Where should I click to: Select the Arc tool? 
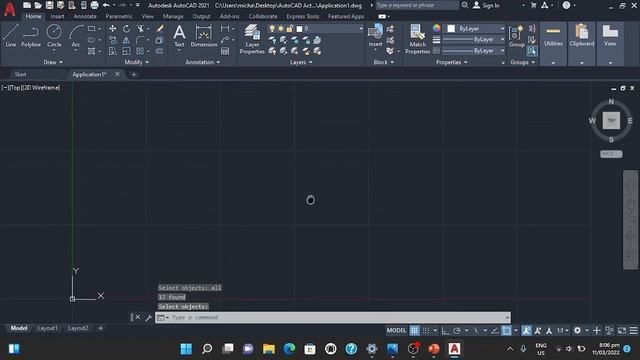(x=76, y=36)
